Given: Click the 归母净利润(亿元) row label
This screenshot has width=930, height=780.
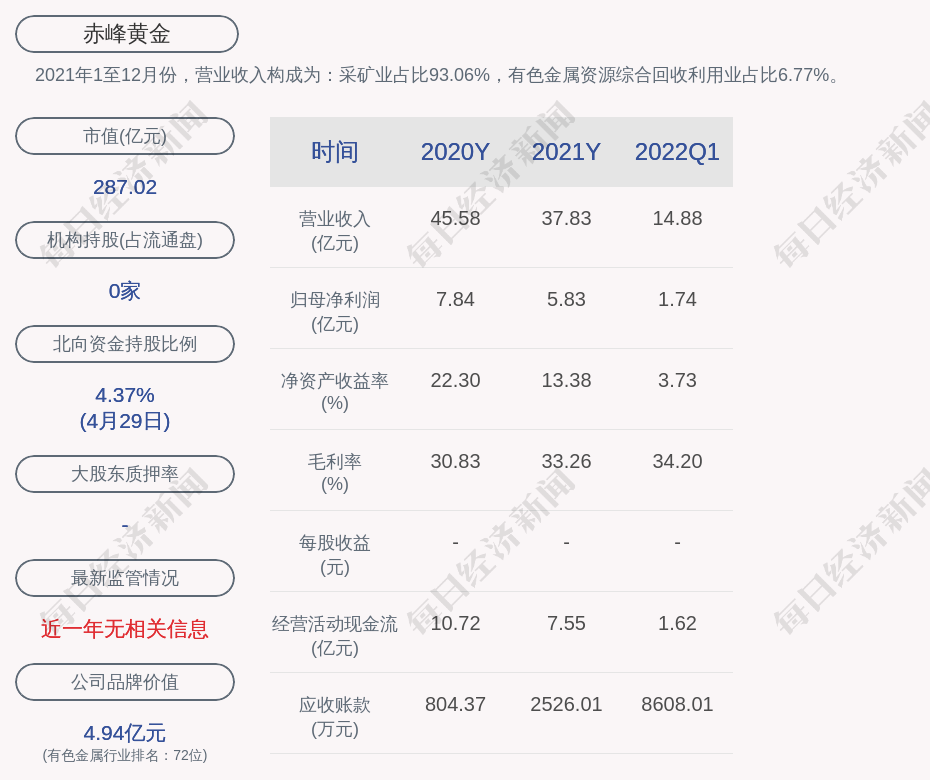Looking at the screenshot, I should coord(335,312).
